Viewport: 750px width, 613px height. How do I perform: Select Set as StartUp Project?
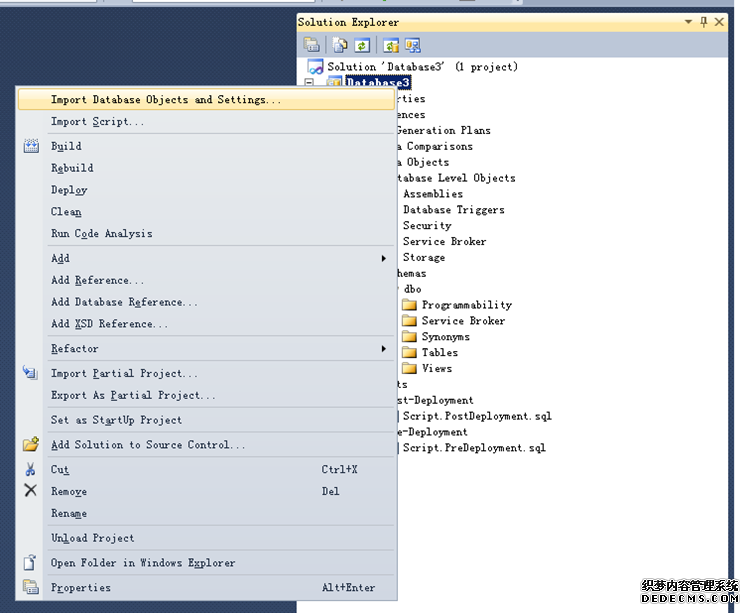tap(116, 420)
